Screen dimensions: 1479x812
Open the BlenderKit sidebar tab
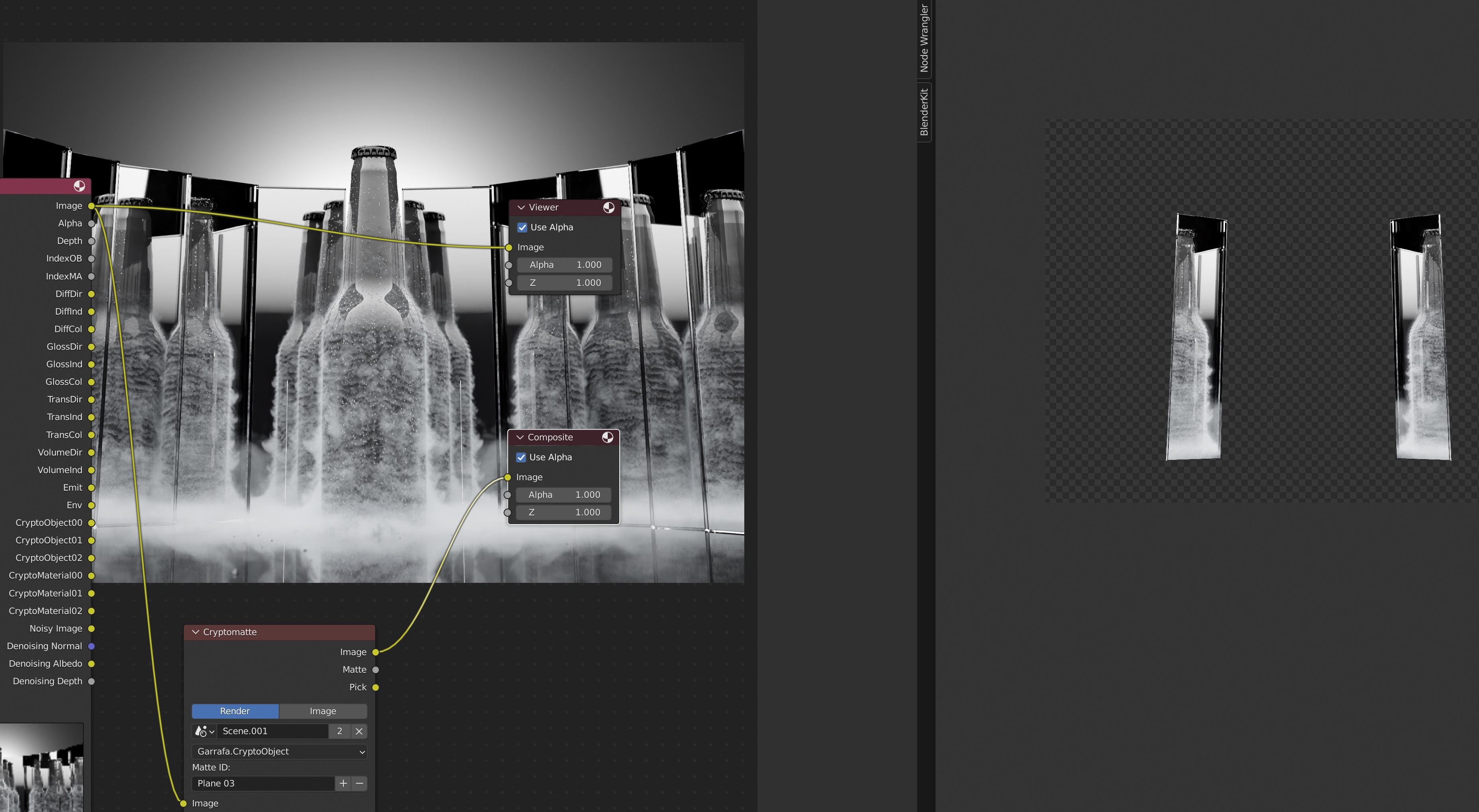coord(924,112)
